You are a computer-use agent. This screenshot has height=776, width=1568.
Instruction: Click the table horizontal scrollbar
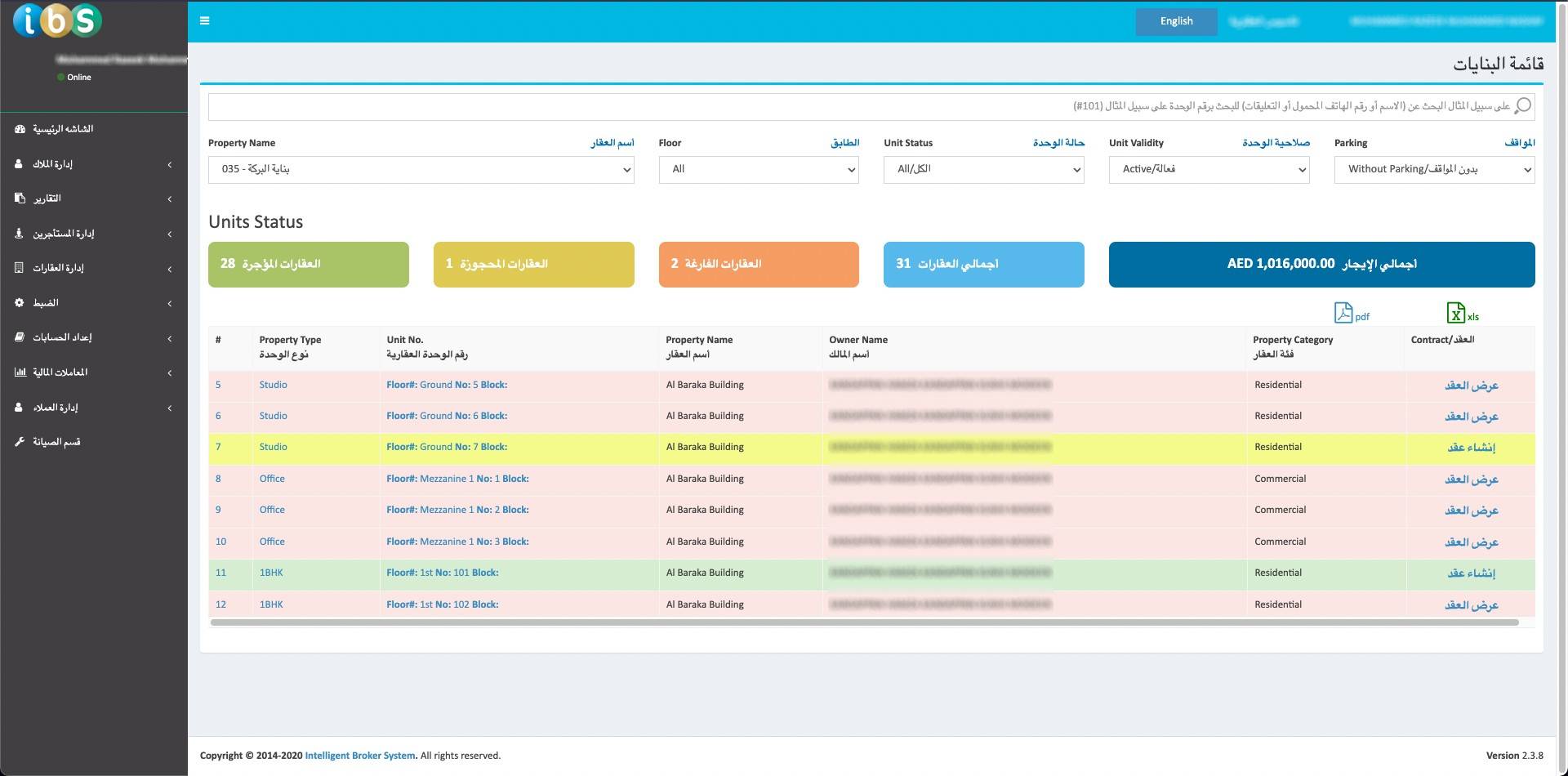pos(864,622)
